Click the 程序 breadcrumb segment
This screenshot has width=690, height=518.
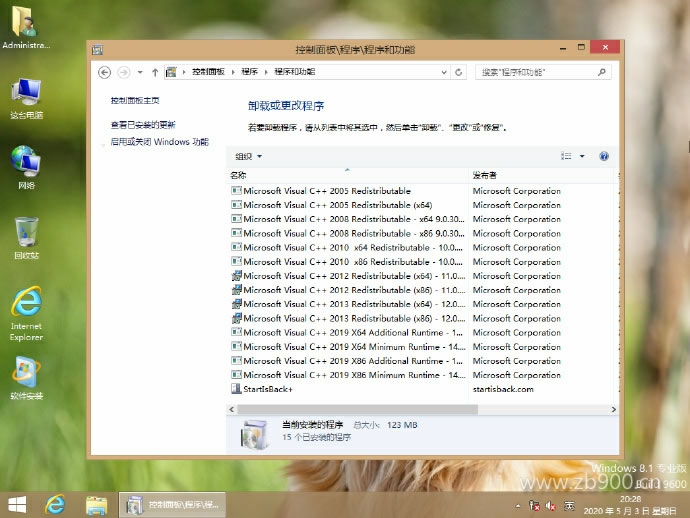[250, 72]
